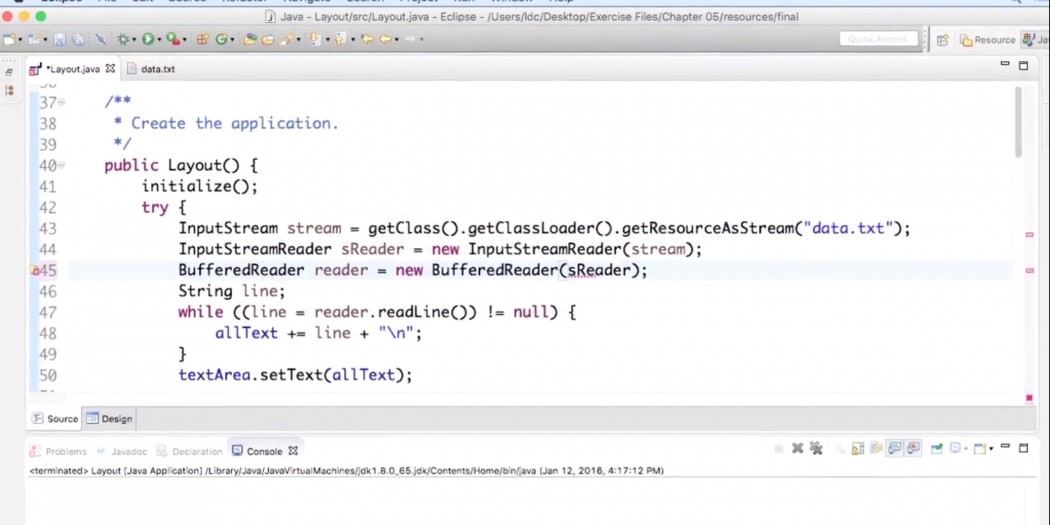Open the New Java Class dropdown arrow
1050x525 pixels.
(232, 40)
